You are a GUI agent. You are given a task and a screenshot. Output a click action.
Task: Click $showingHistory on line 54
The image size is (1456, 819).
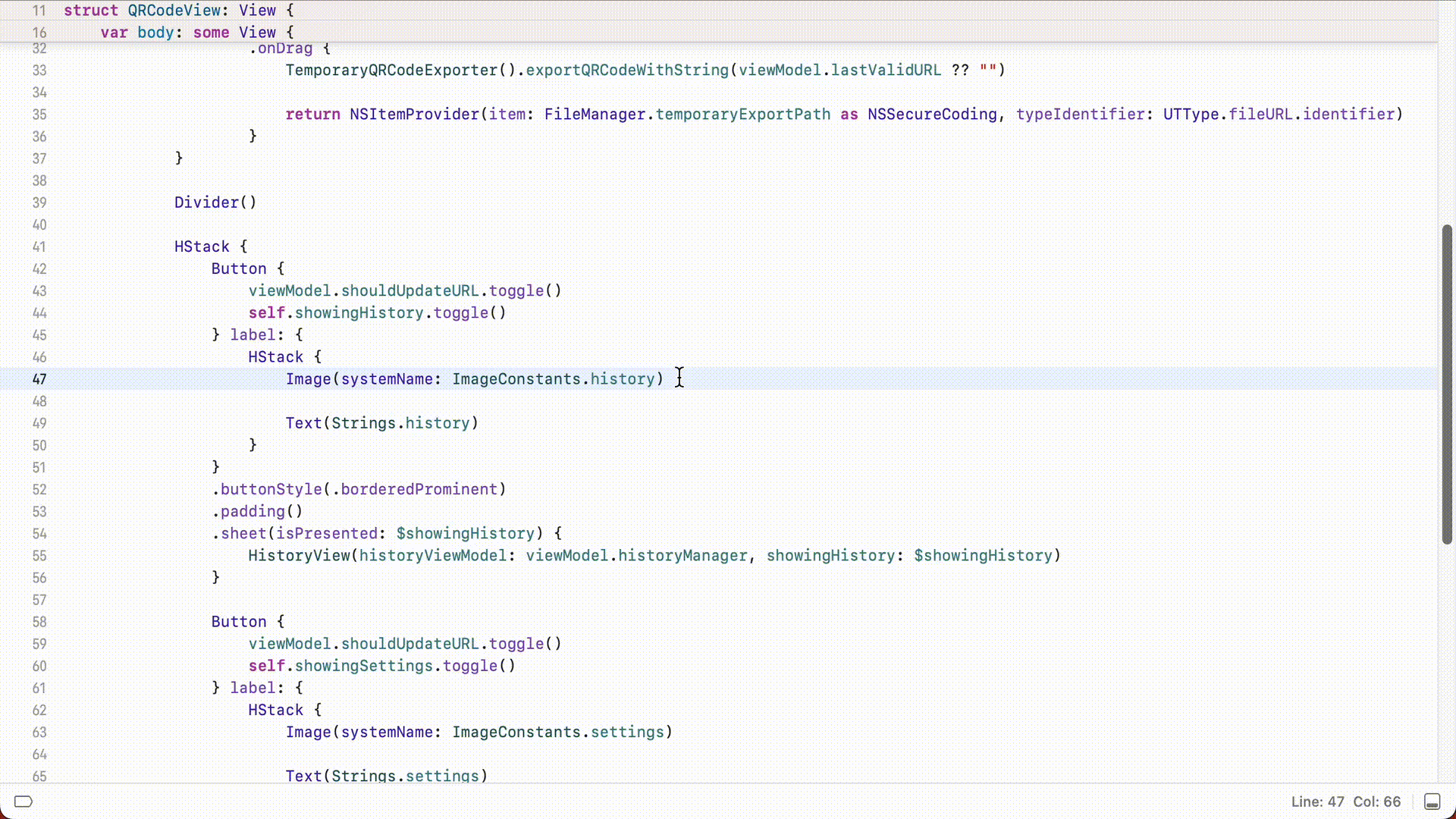point(466,533)
